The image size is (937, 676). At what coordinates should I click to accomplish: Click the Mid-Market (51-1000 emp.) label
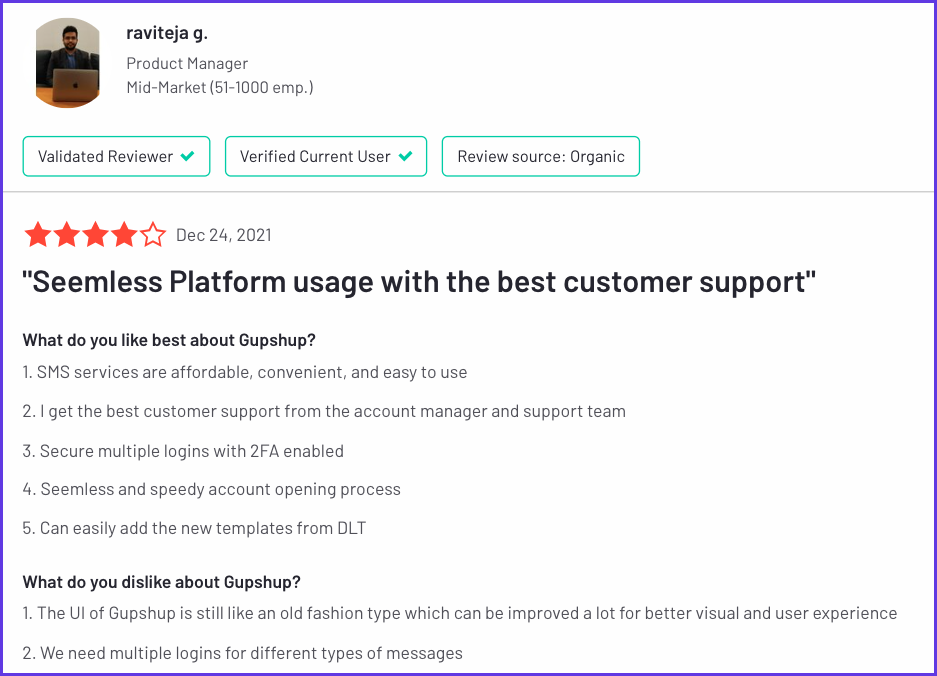pyautogui.click(x=220, y=87)
